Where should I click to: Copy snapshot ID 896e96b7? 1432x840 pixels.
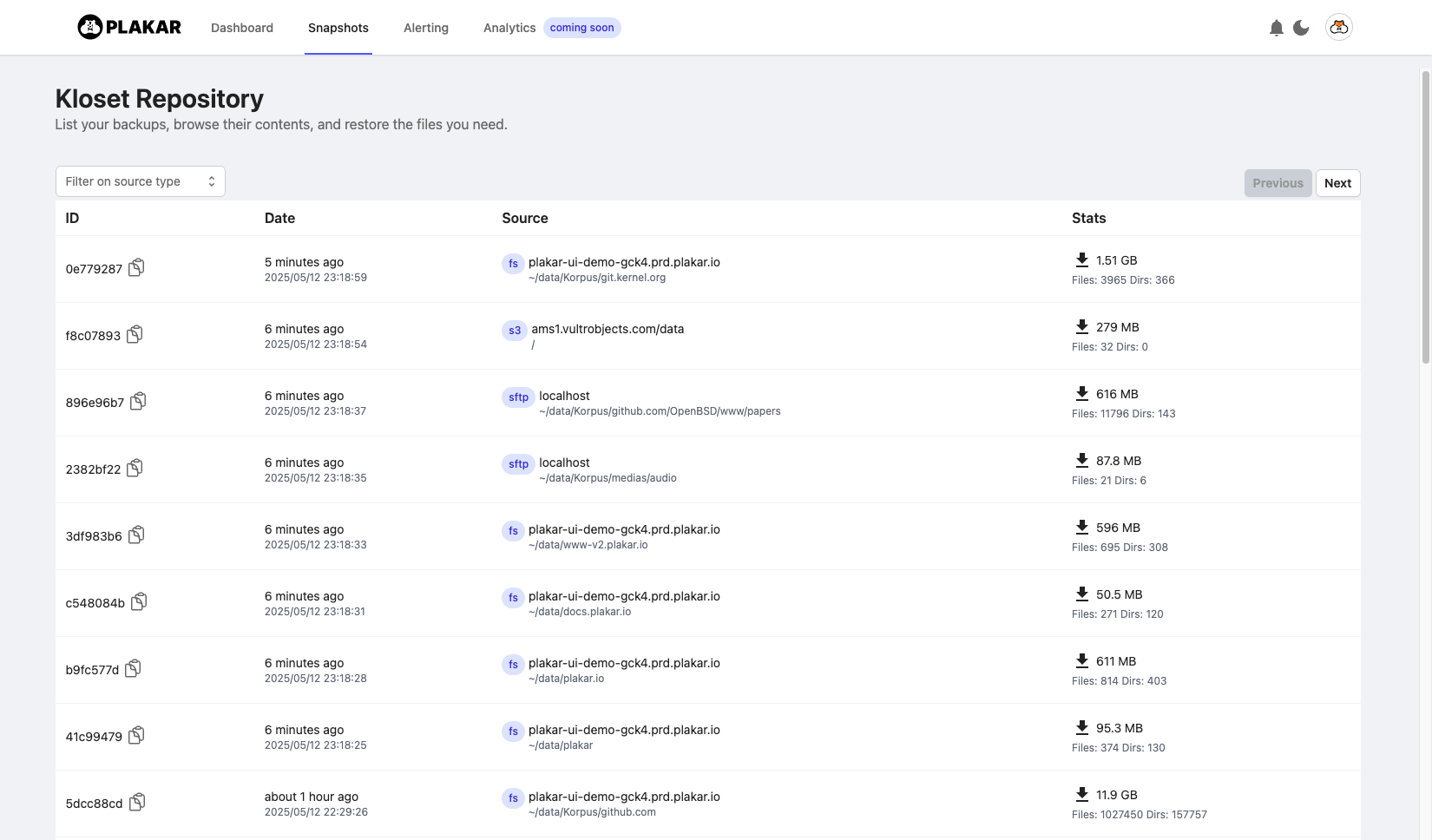[x=138, y=402]
